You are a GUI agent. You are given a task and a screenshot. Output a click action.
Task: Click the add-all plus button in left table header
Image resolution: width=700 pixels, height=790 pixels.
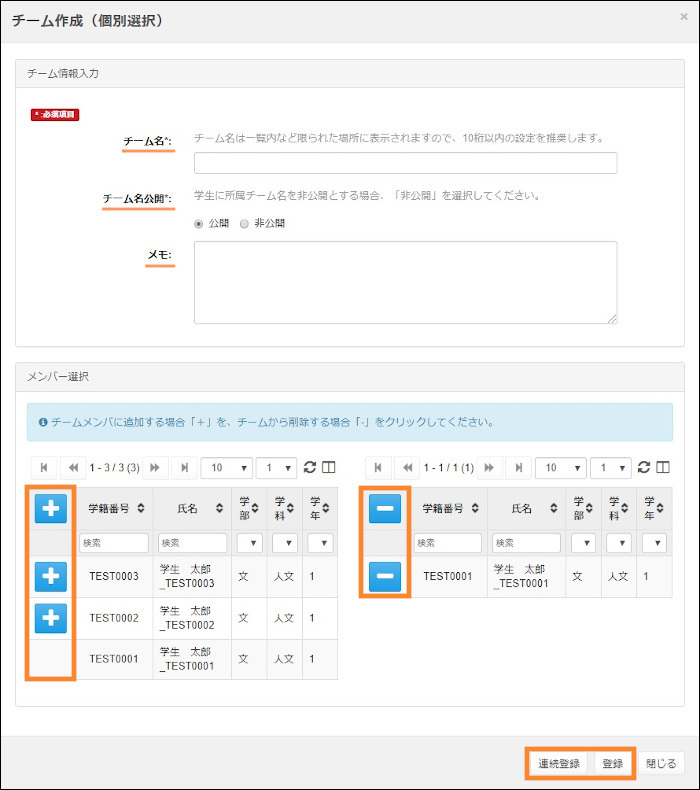point(51,509)
